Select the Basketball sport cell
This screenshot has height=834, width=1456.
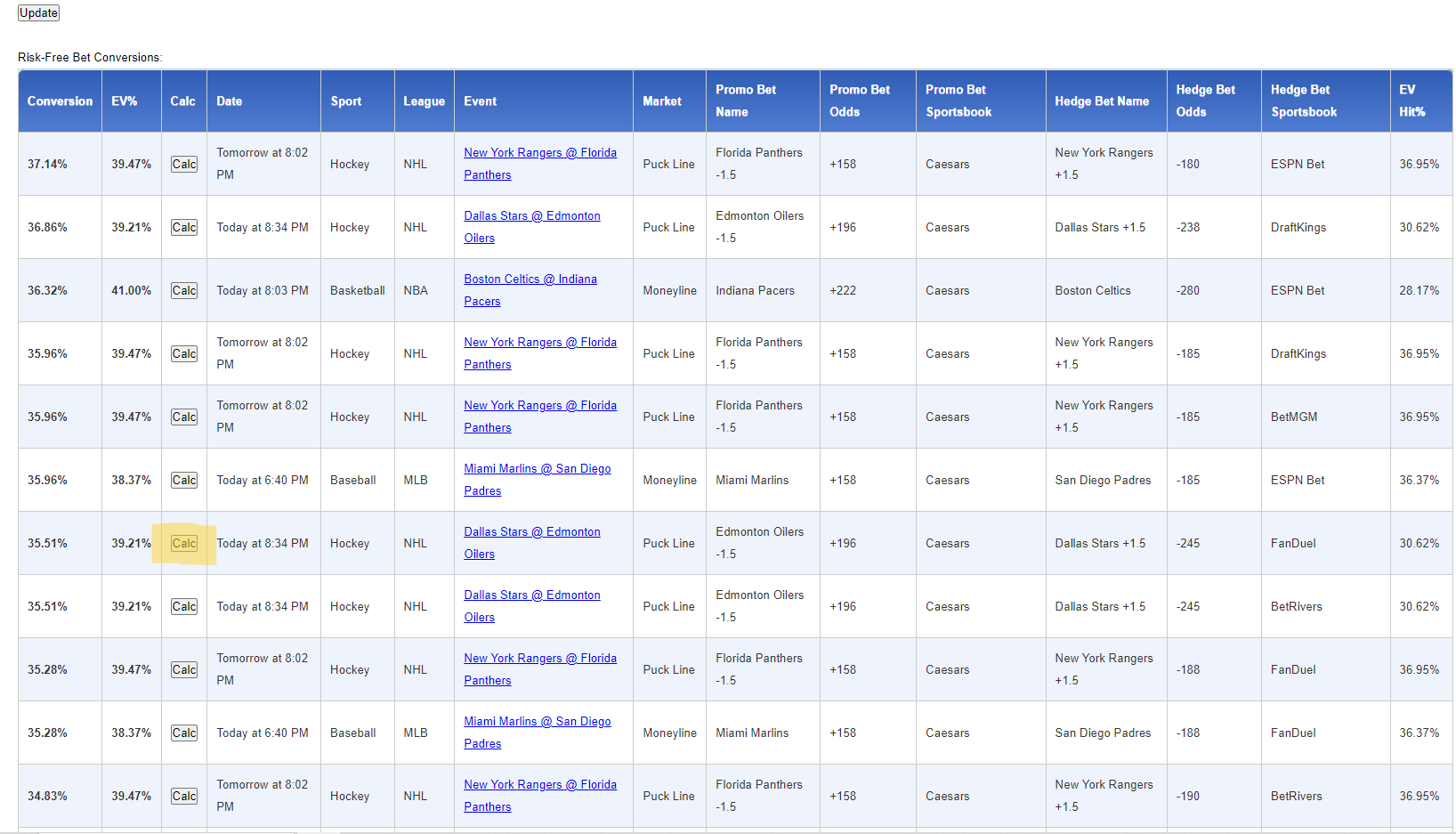click(x=357, y=290)
